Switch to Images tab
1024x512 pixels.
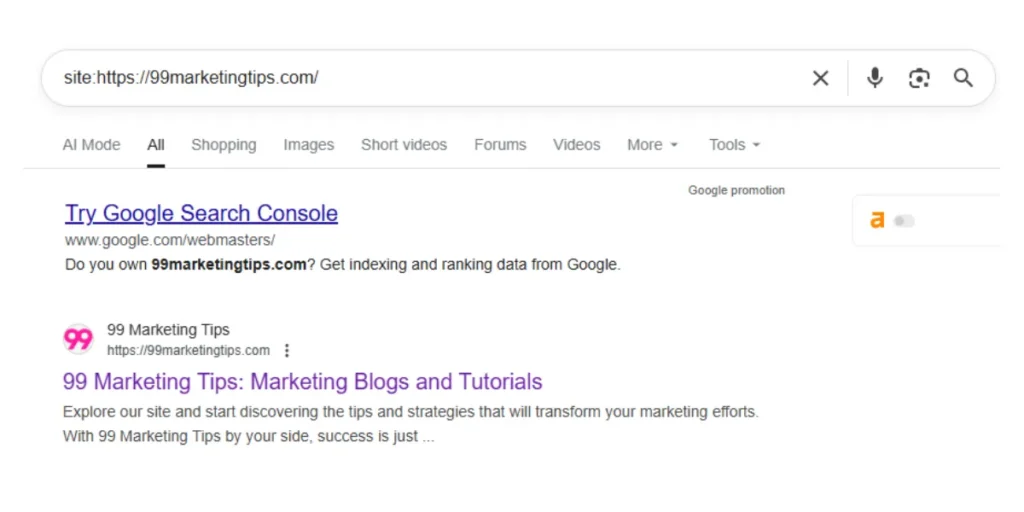309,145
